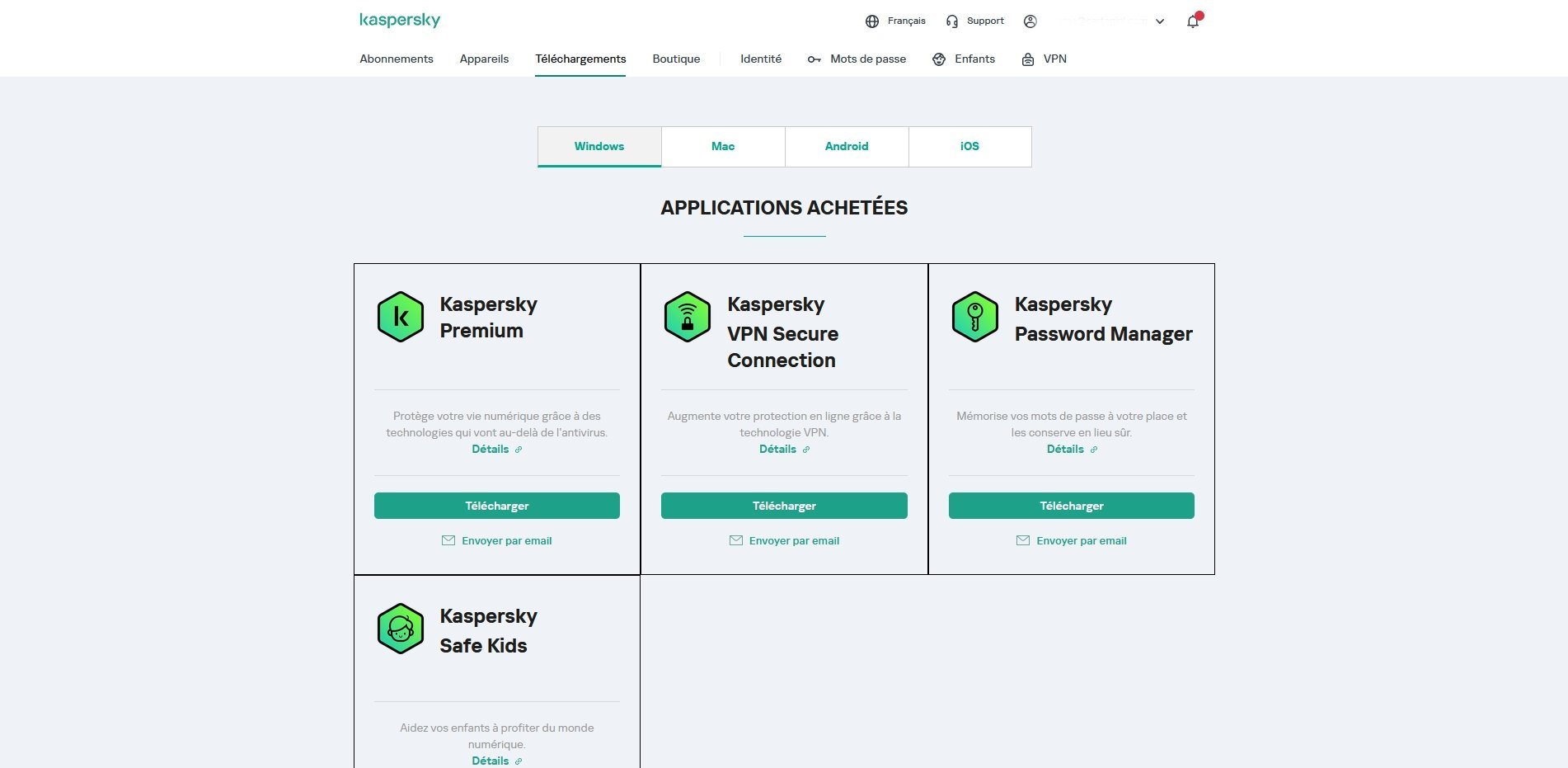
Task: Open Détails for Kaspersky Safe Kids
Action: click(x=490, y=761)
